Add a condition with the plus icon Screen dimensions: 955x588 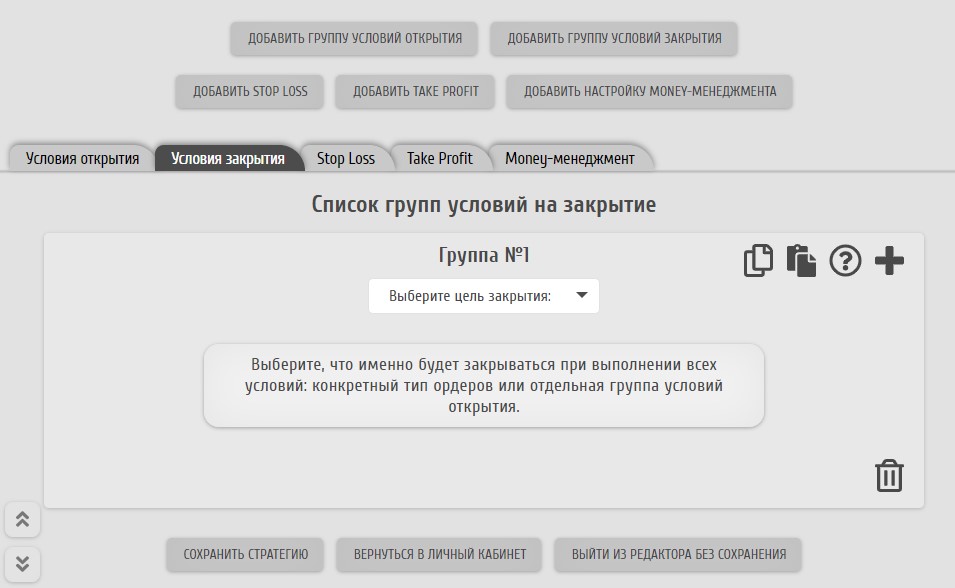[x=889, y=261]
